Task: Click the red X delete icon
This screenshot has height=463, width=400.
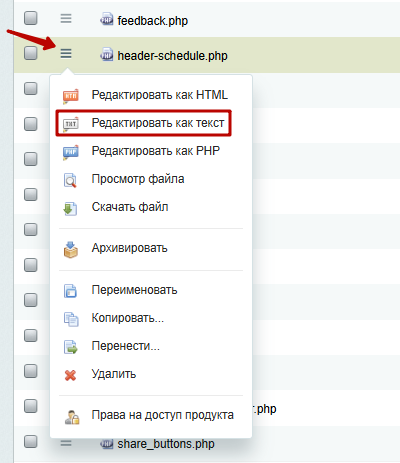Action: [x=70, y=375]
